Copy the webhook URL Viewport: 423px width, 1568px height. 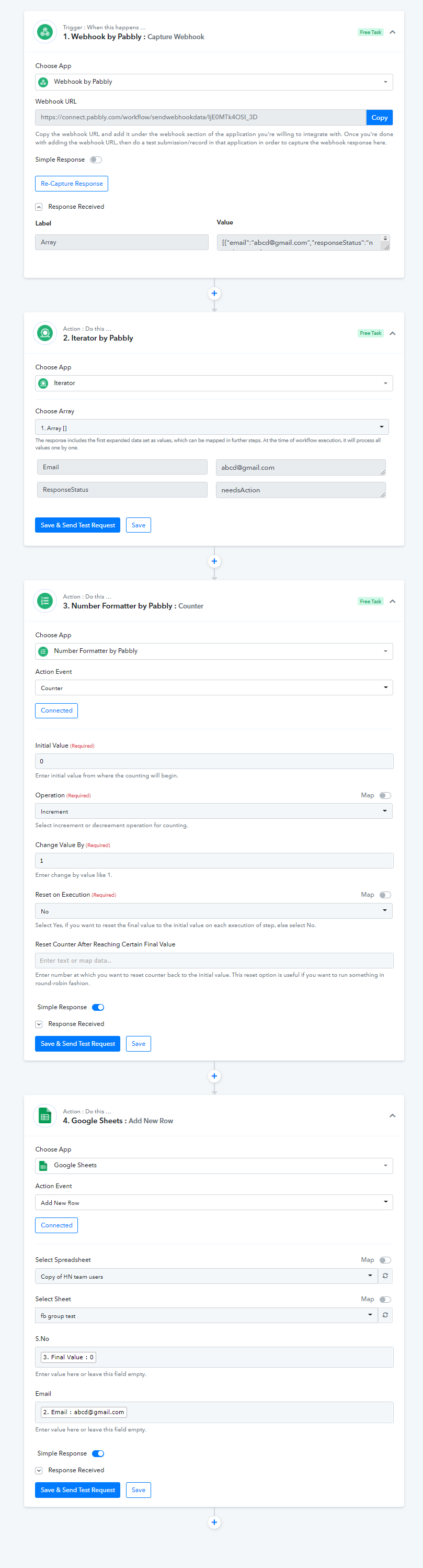pyautogui.click(x=379, y=118)
